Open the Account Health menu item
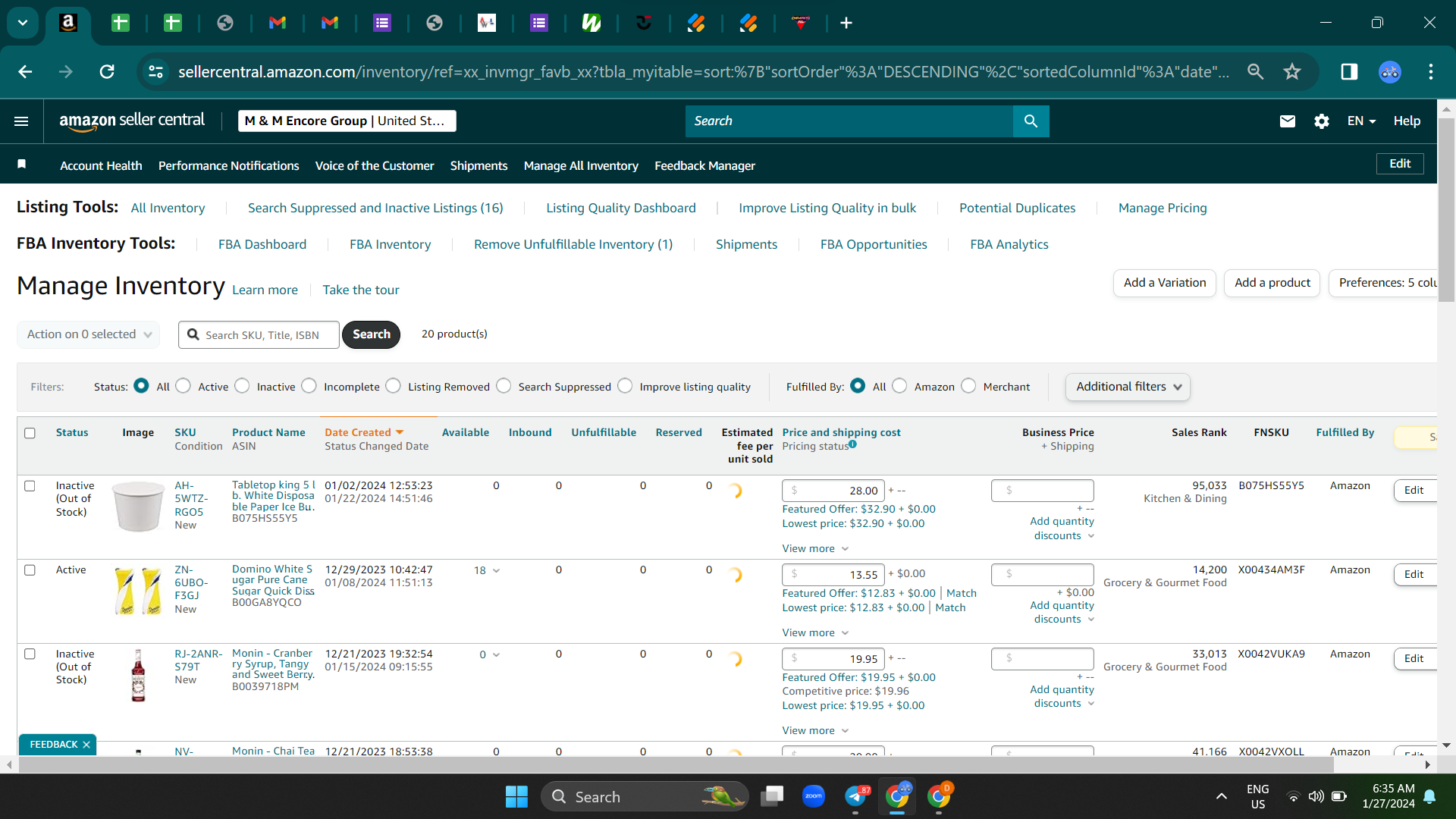1456x819 pixels. [x=101, y=165]
